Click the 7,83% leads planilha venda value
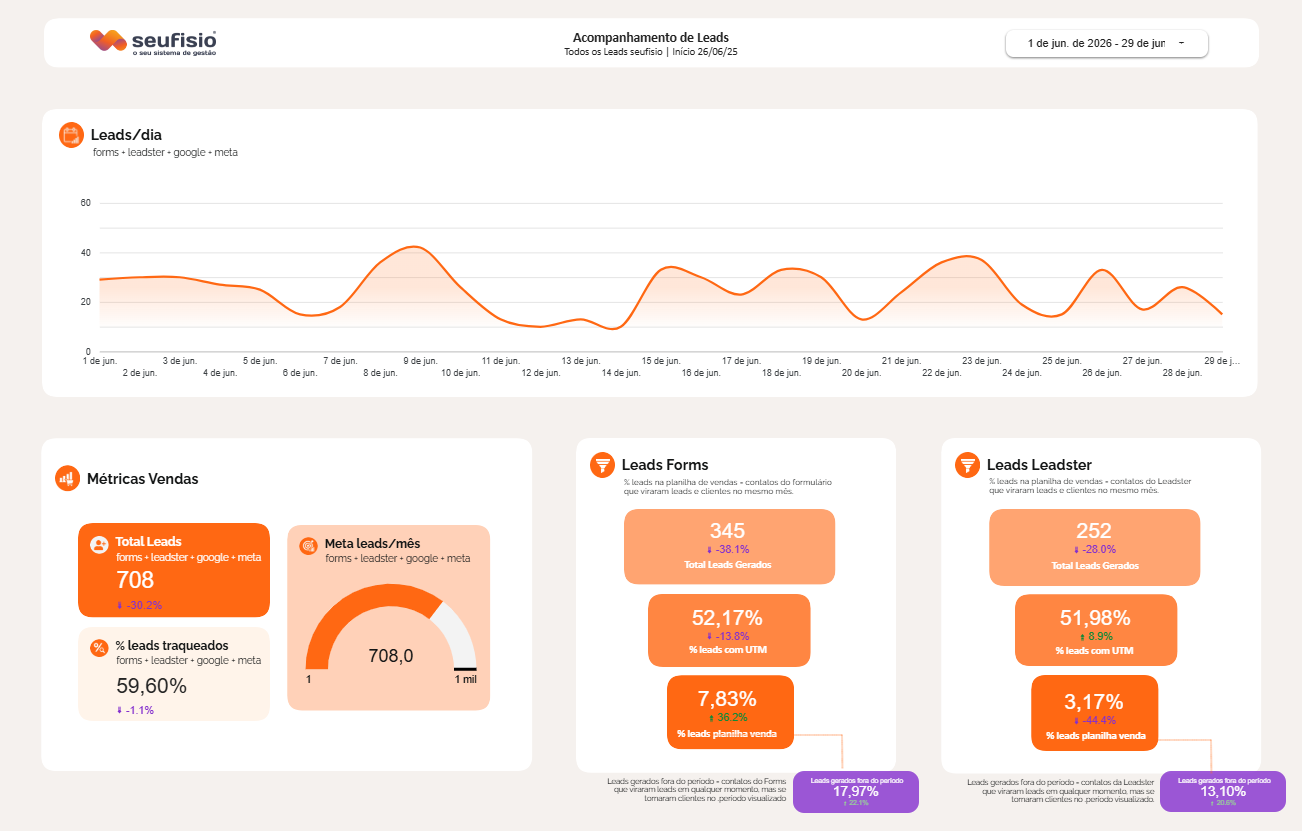This screenshot has width=1302, height=831. 728,699
